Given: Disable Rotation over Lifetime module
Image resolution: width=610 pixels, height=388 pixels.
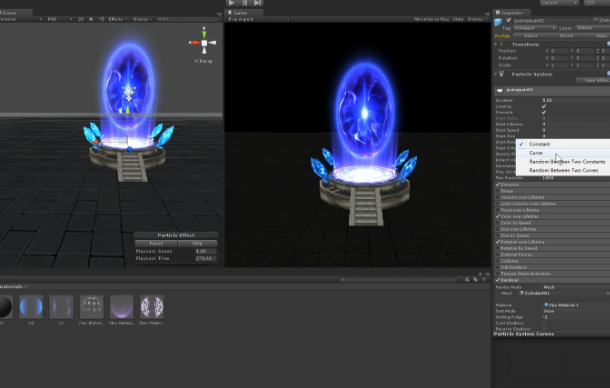Looking at the screenshot, I should tap(498, 242).
